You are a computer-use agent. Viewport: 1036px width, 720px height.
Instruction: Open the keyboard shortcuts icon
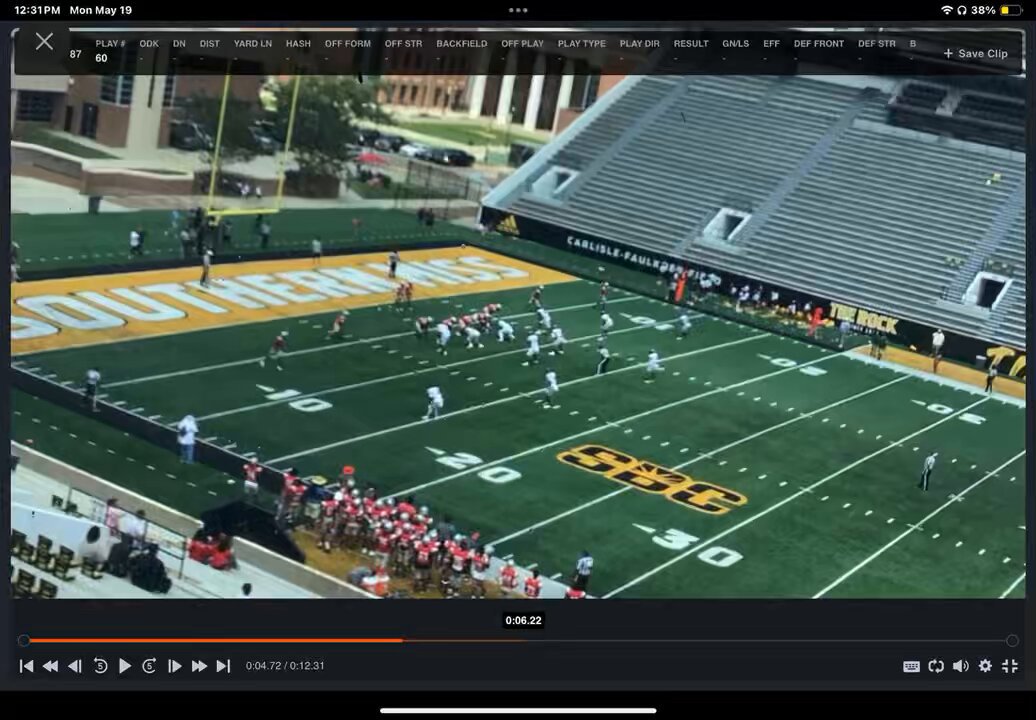911,666
